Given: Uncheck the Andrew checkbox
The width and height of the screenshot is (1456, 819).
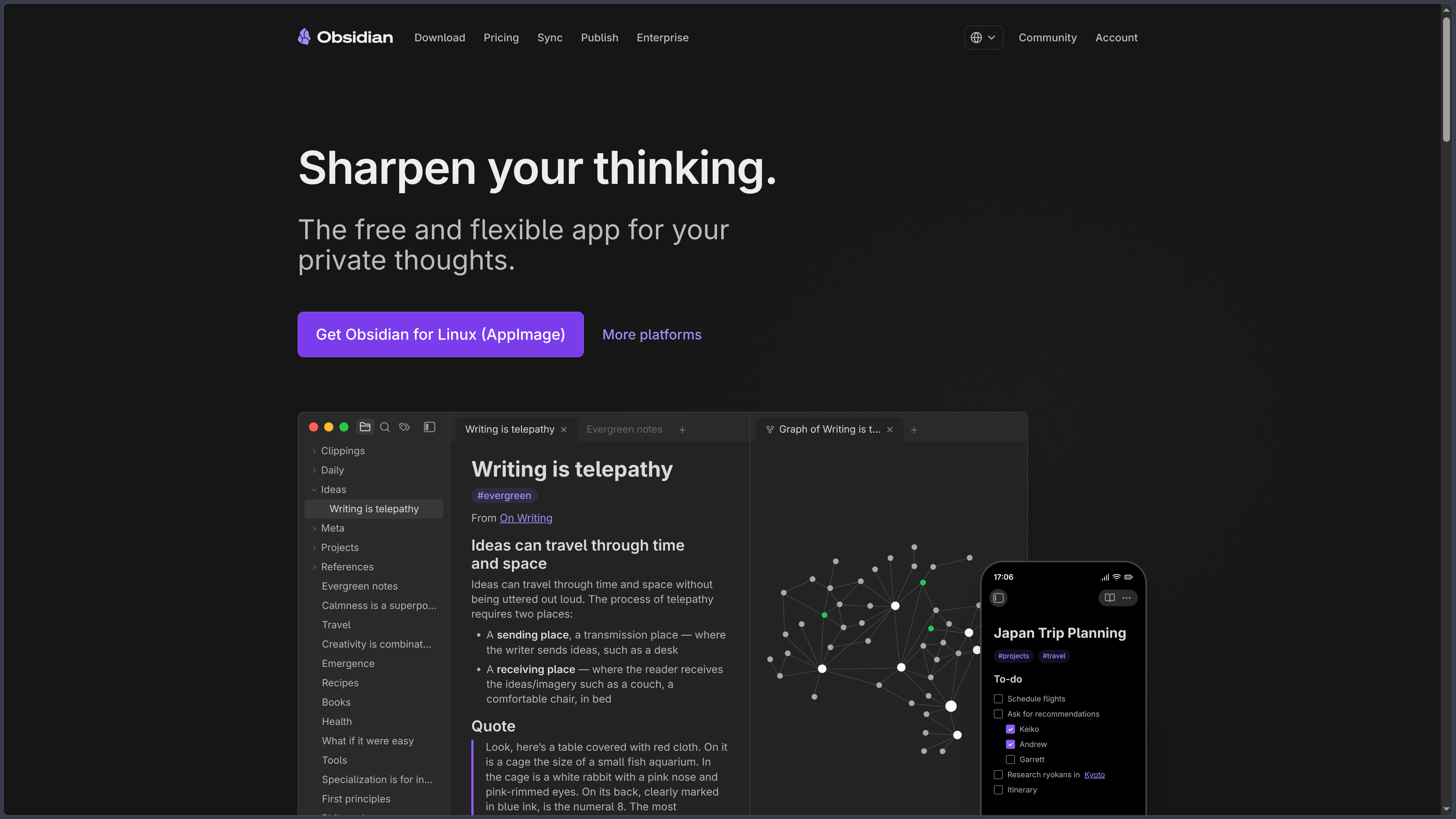Looking at the screenshot, I should point(1010,744).
